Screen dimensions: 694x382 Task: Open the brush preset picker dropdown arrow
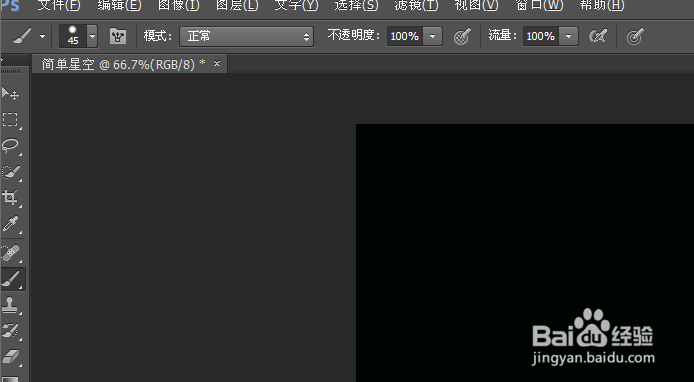(x=92, y=36)
